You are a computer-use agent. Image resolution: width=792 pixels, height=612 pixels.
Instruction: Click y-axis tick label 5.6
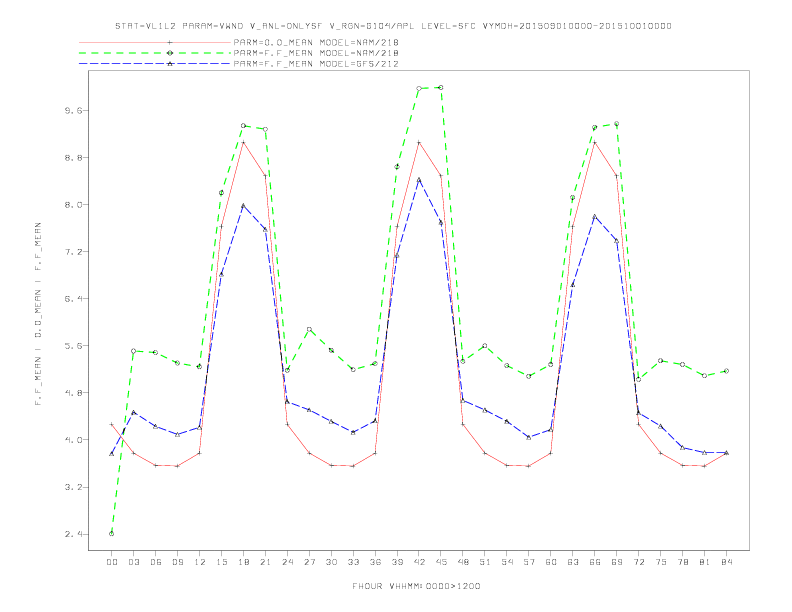(73, 346)
